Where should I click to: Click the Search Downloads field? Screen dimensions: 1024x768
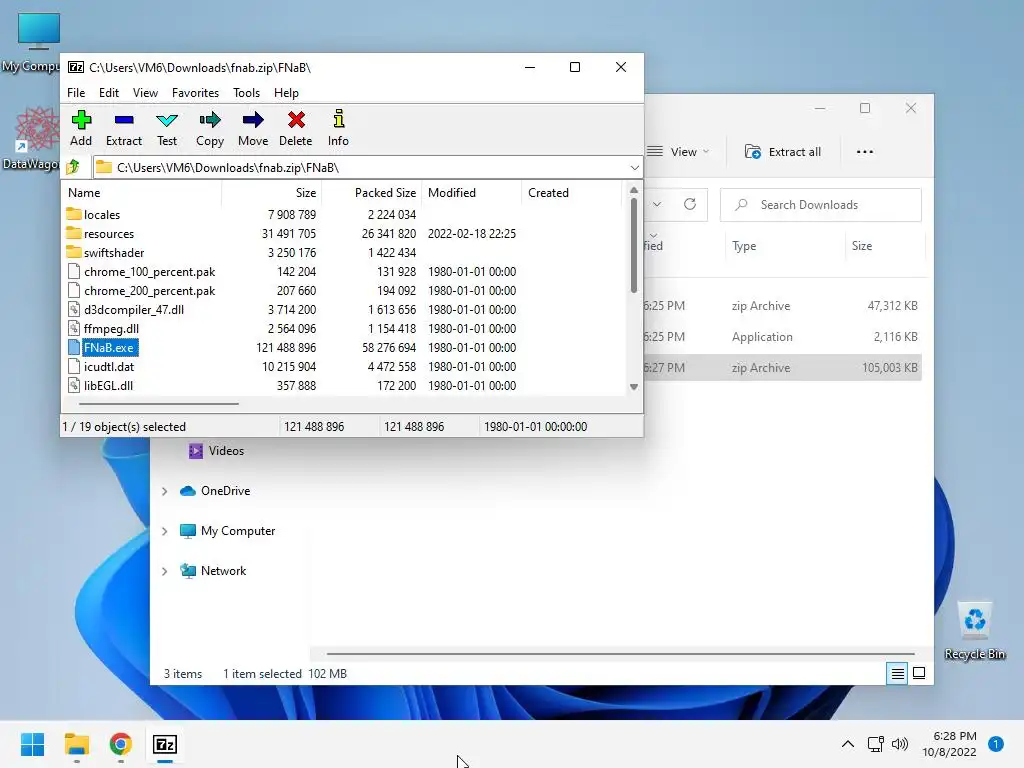[x=821, y=204]
